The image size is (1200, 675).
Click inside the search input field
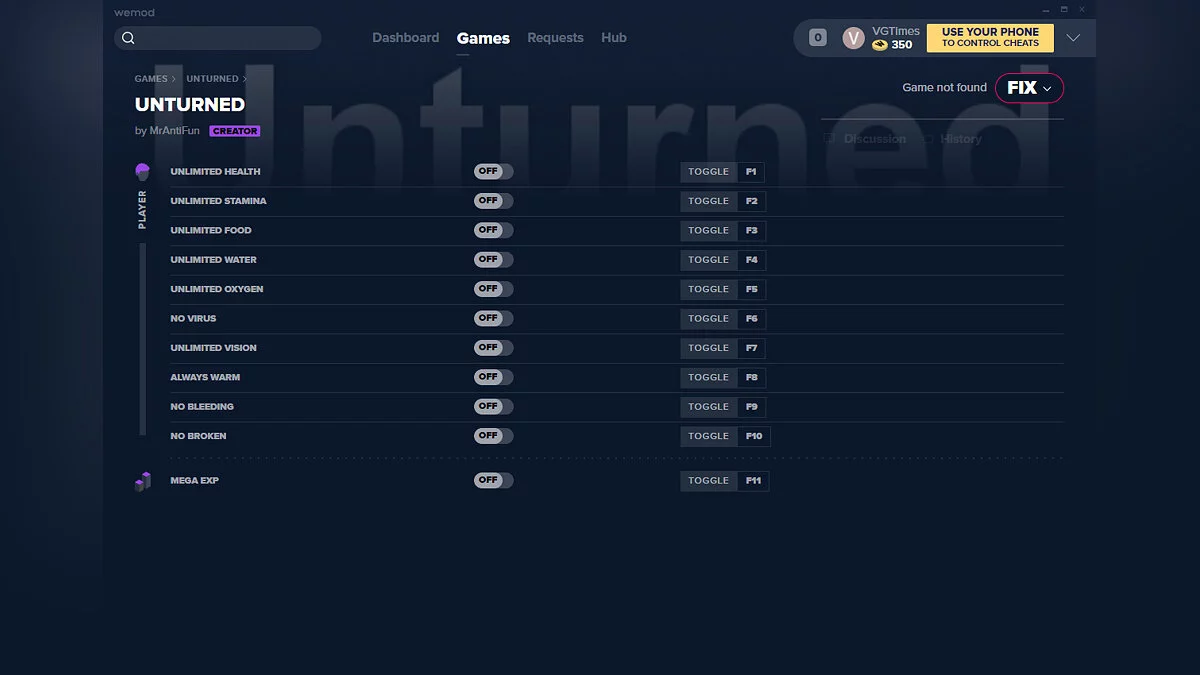(228, 38)
